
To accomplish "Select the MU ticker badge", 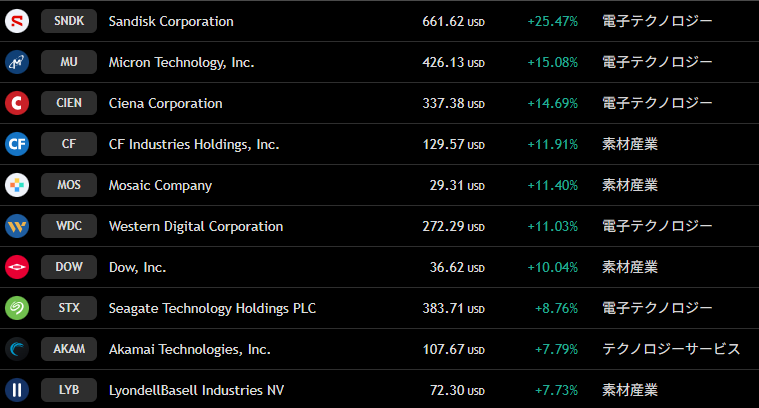I will [69, 62].
